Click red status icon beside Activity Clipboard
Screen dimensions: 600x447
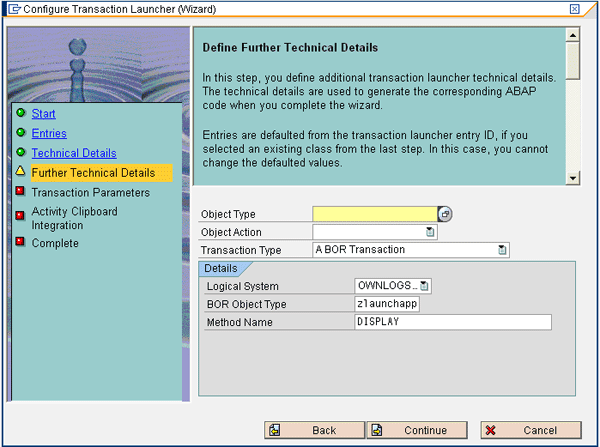coord(20,215)
